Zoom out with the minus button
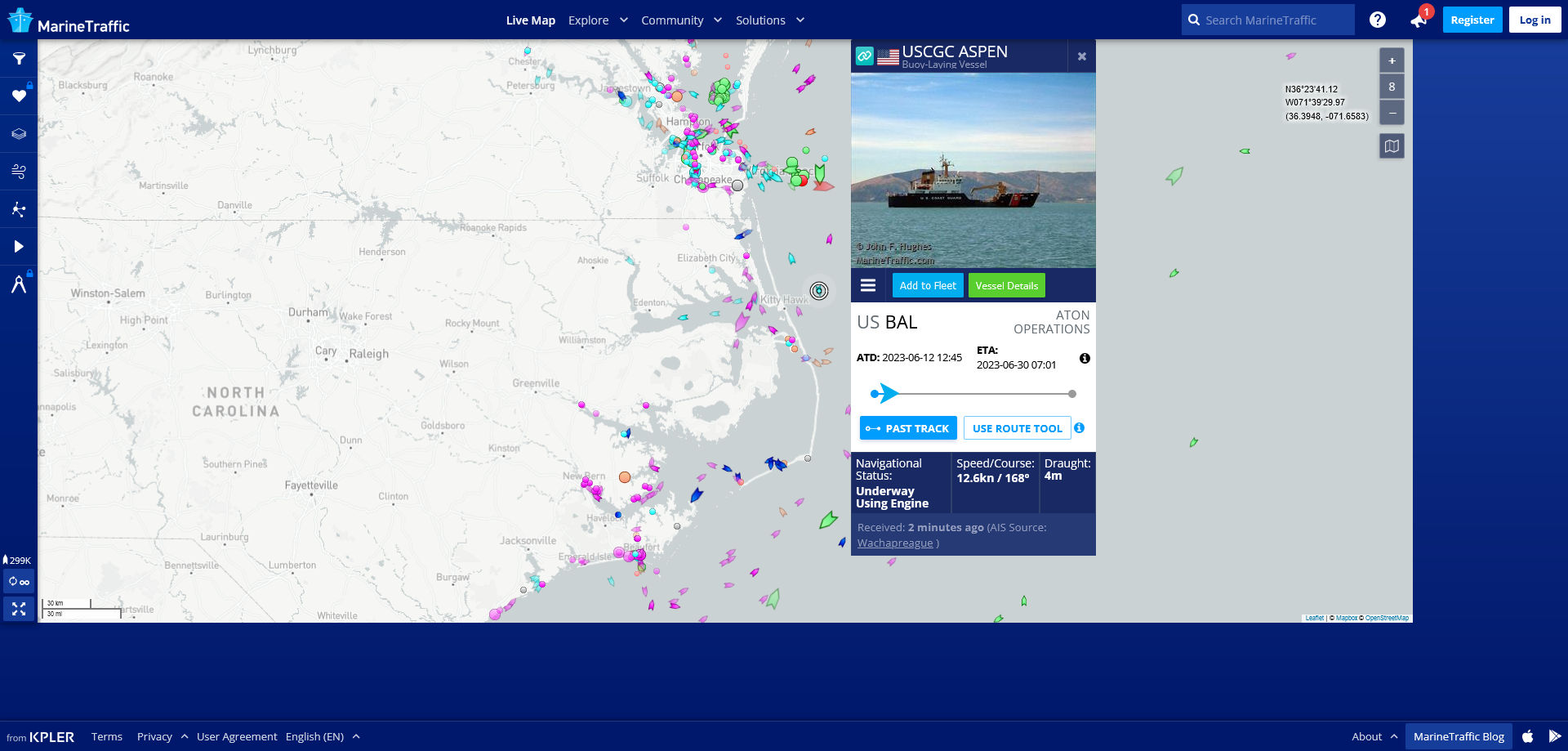 pos(1392,112)
